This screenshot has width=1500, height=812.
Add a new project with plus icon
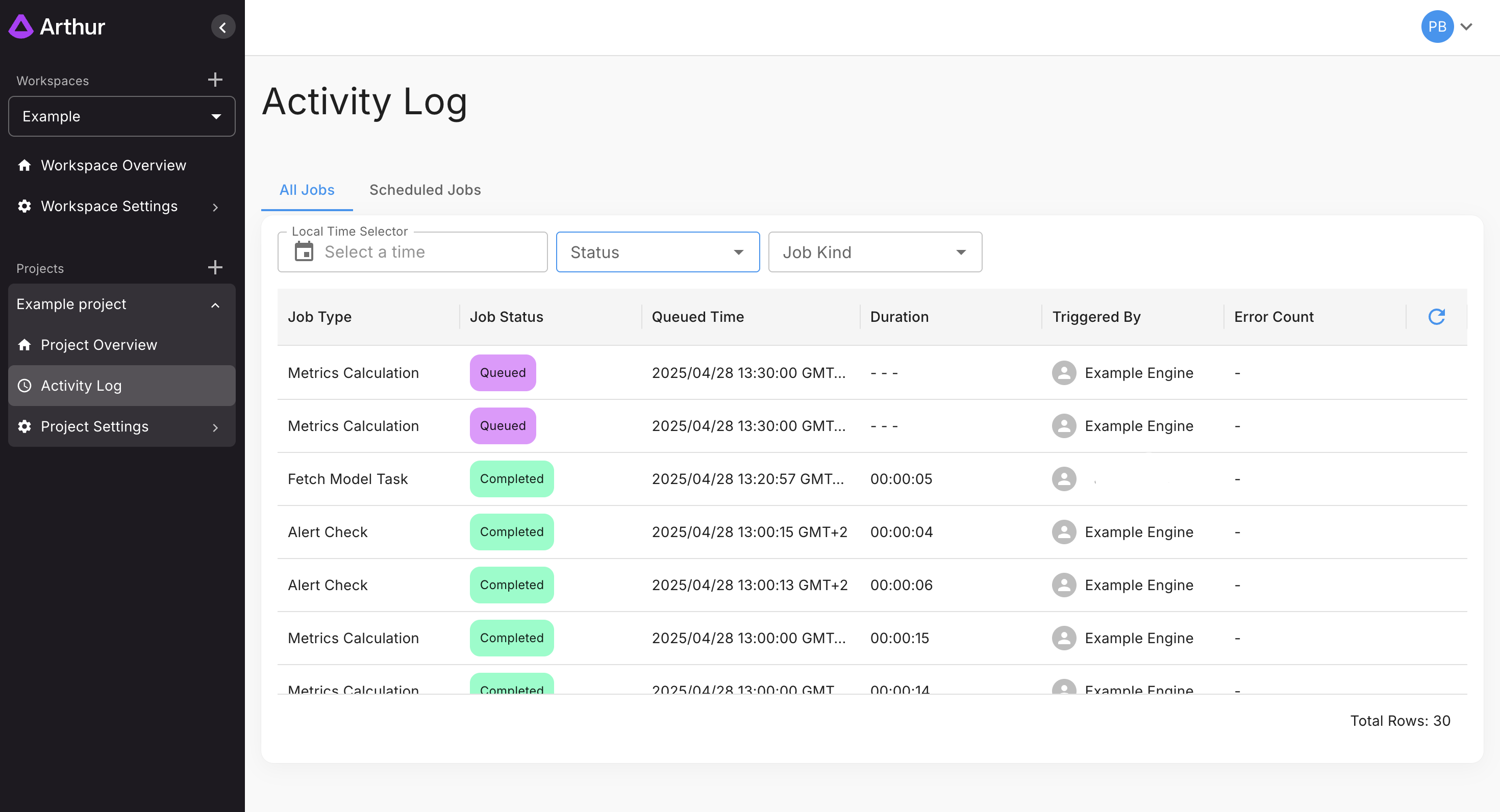click(x=215, y=268)
